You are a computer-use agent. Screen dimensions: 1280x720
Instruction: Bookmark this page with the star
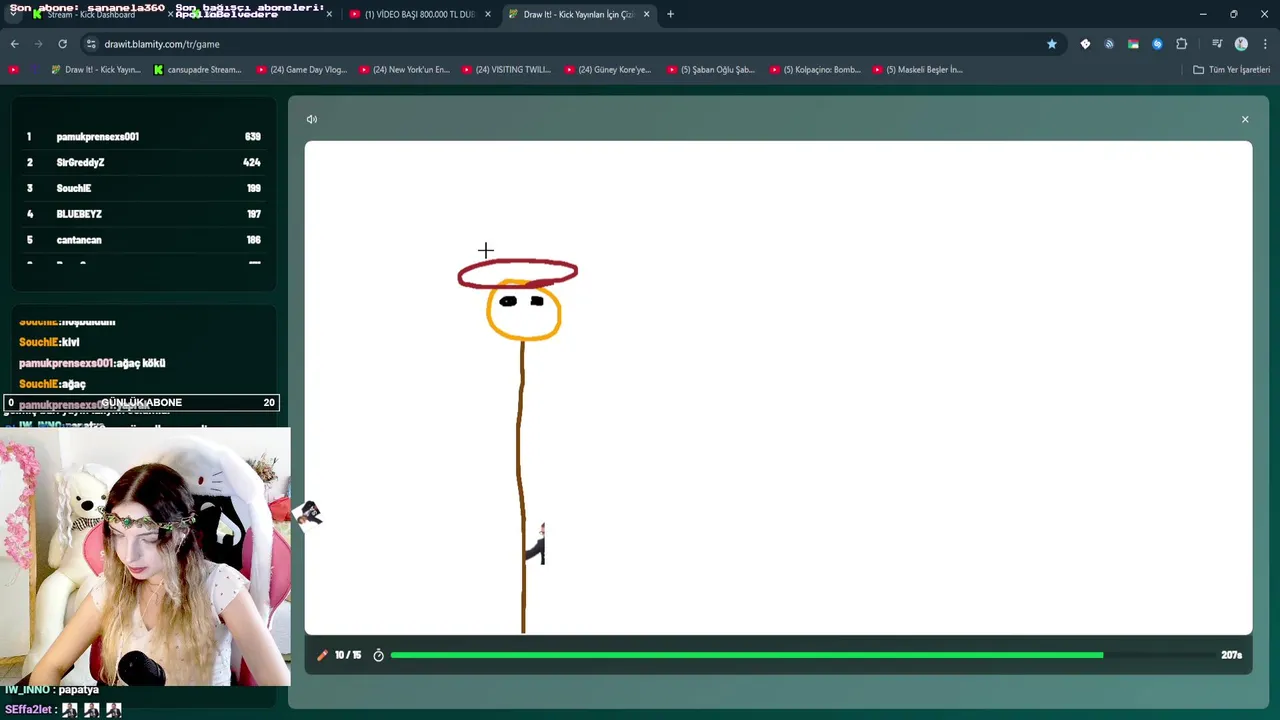click(1051, 44)
